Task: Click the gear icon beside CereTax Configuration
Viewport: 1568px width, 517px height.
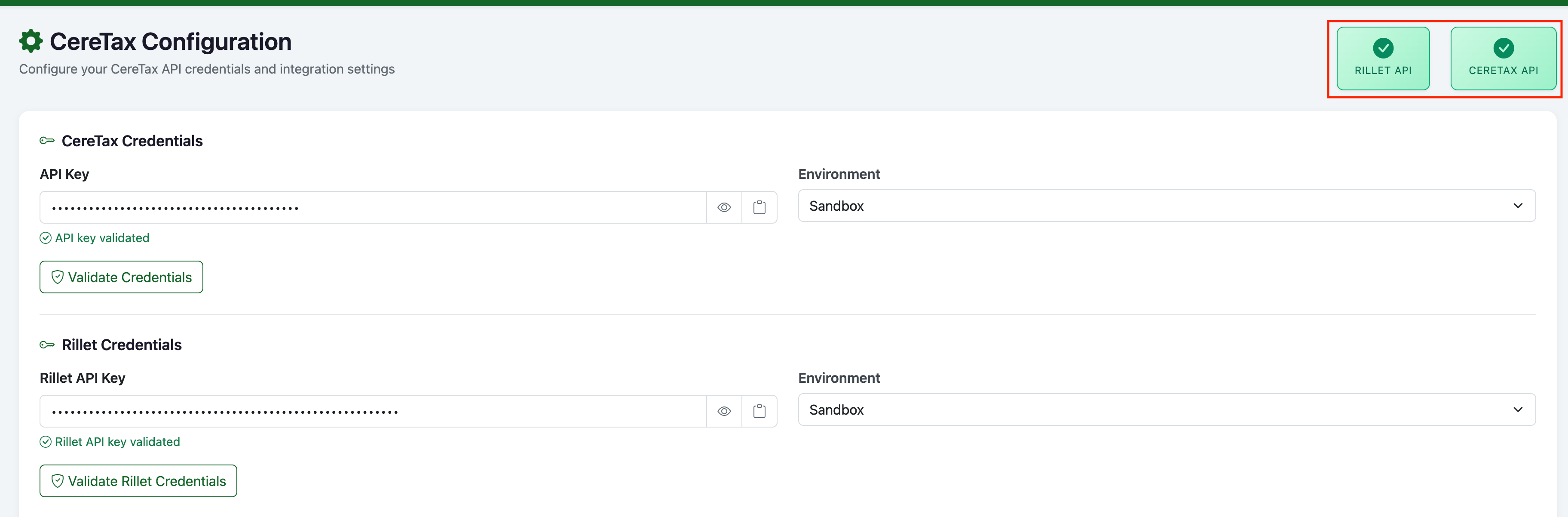Action: (x=31, y=41)
